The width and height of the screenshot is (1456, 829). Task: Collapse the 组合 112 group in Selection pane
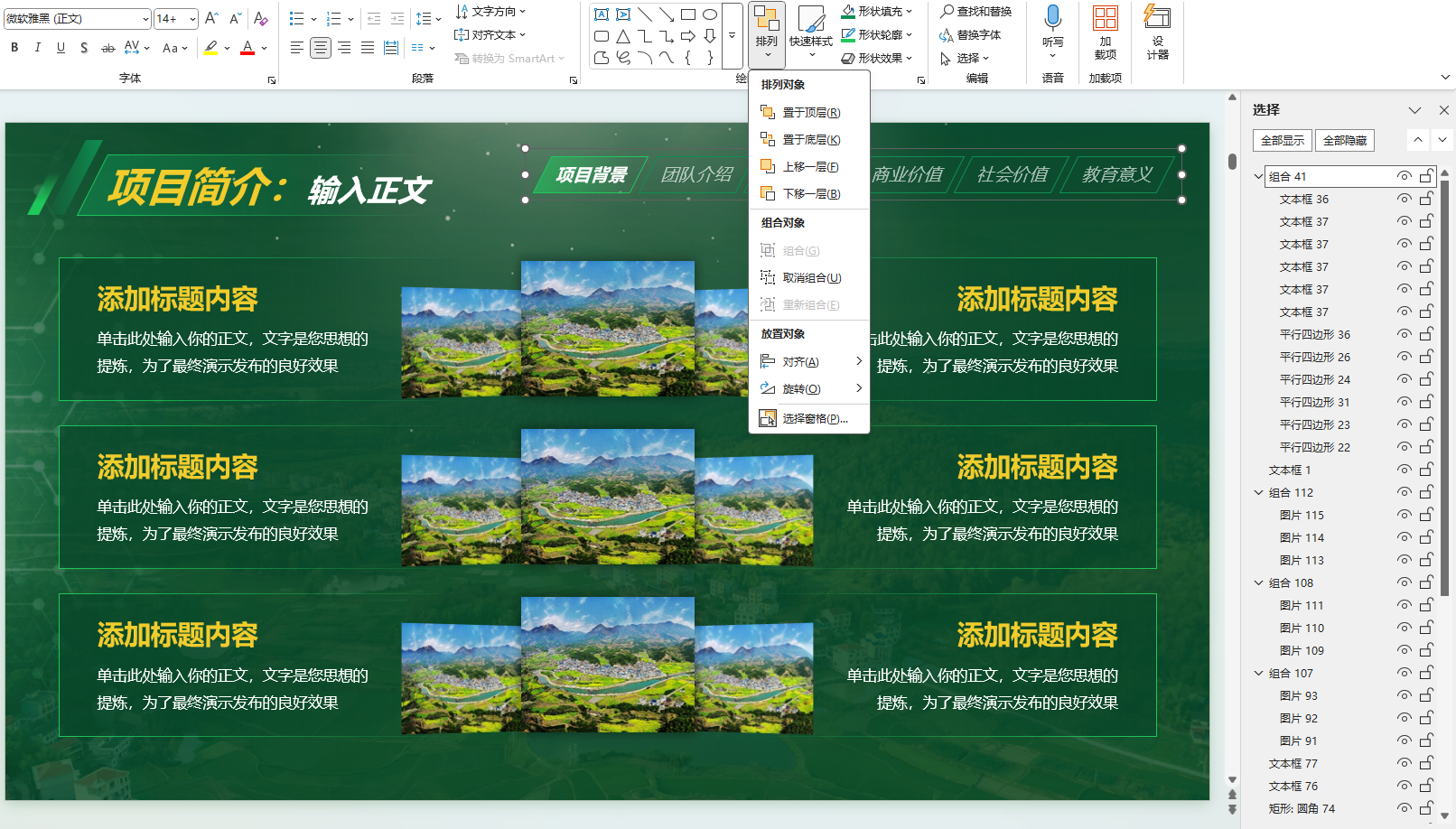[1258, 492]
